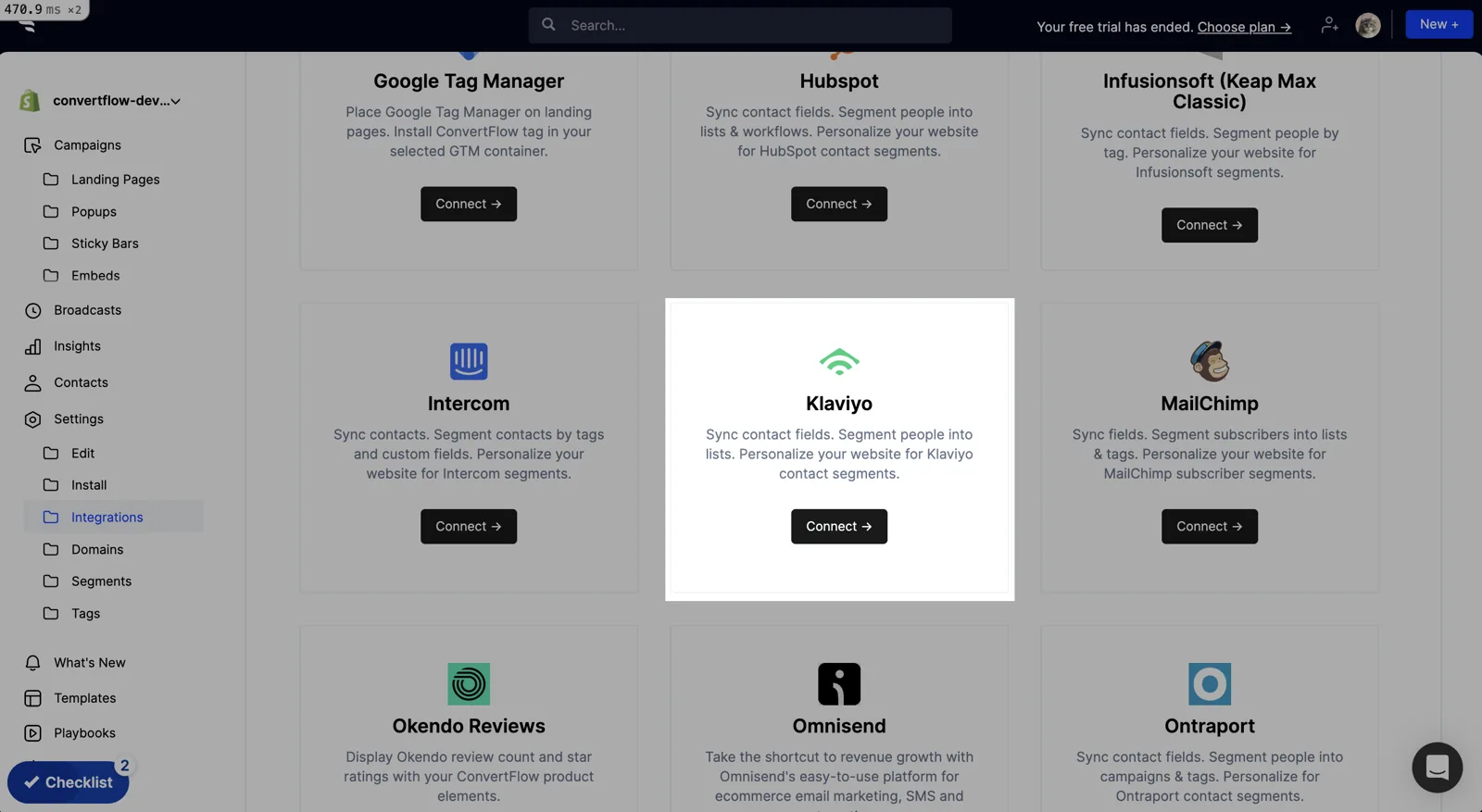Click the Popups folder icon

pos(51,212)
